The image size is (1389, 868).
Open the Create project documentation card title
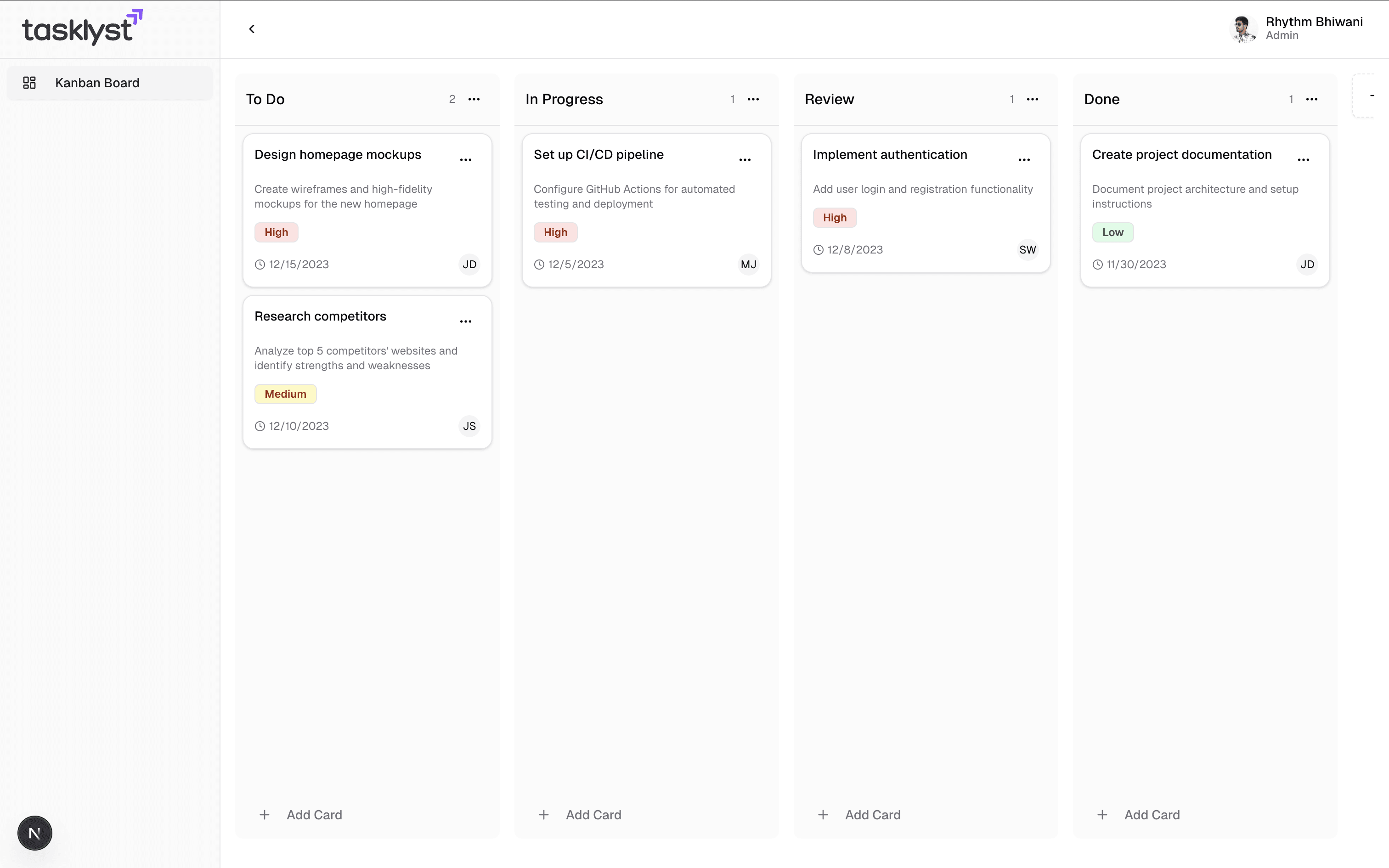tap(1182, 154)
